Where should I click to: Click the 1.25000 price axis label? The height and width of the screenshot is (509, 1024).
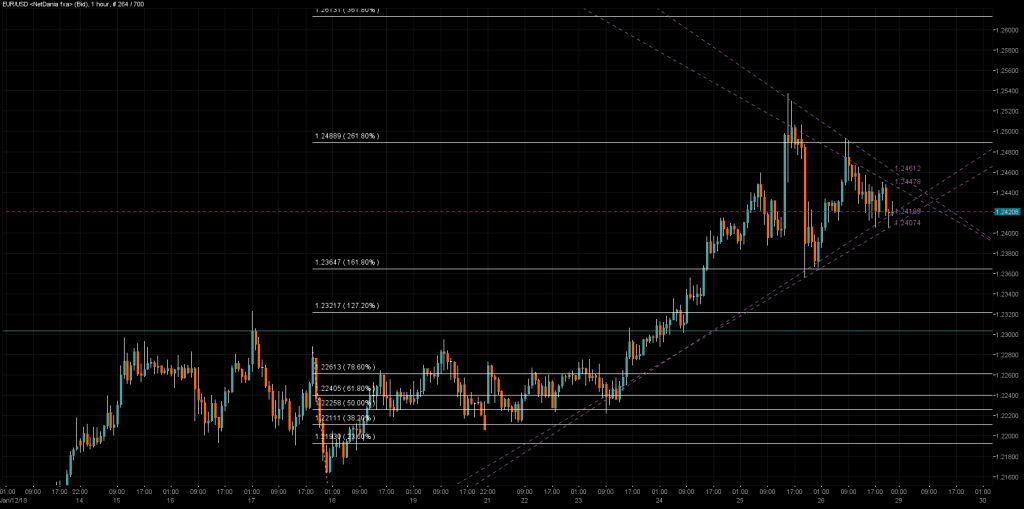tap(1006, 131)
